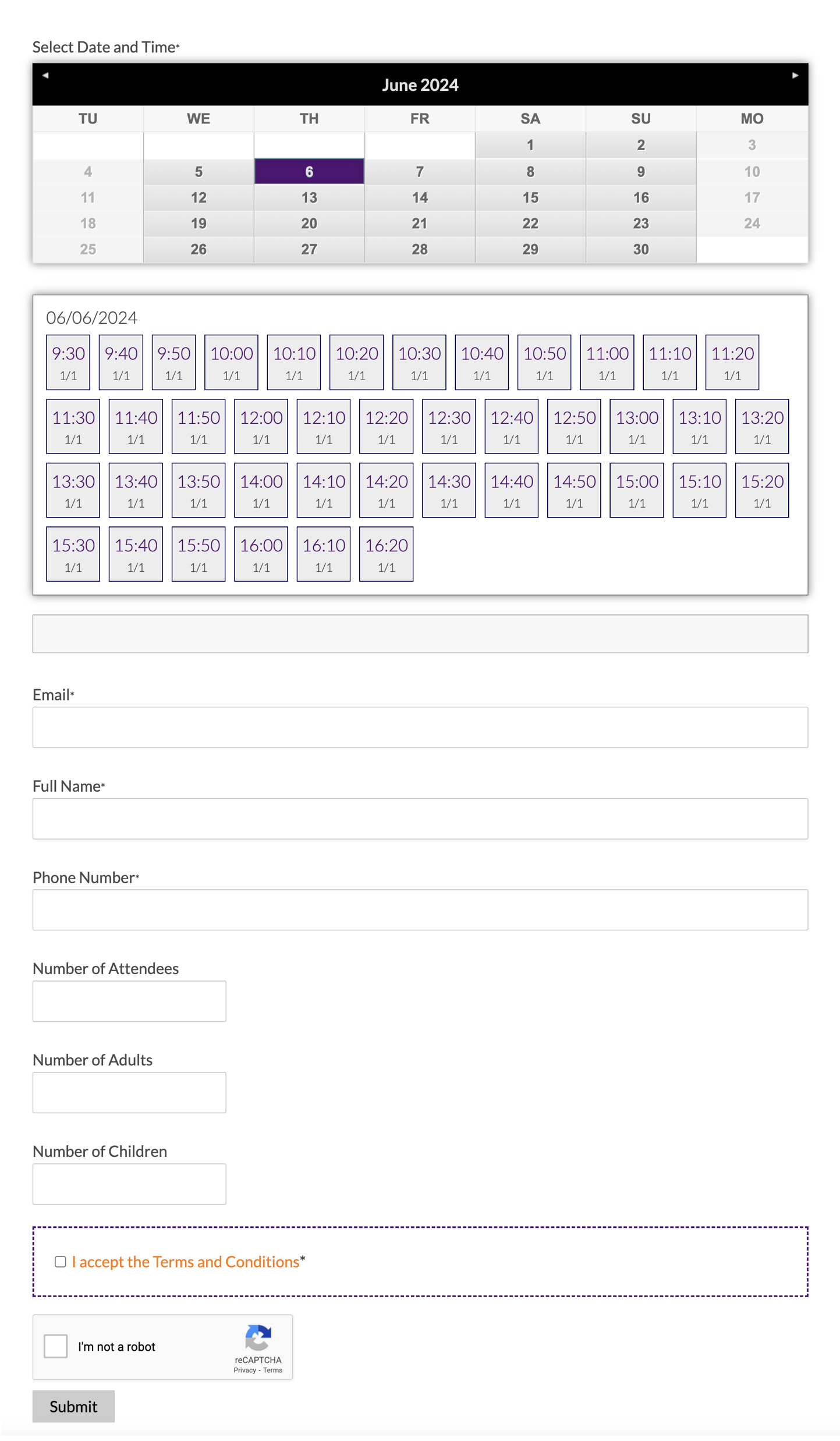Tick the I'm not a robot checkbox
The width and height of the screenshot is (840, 1441).
pos(56,1346)
